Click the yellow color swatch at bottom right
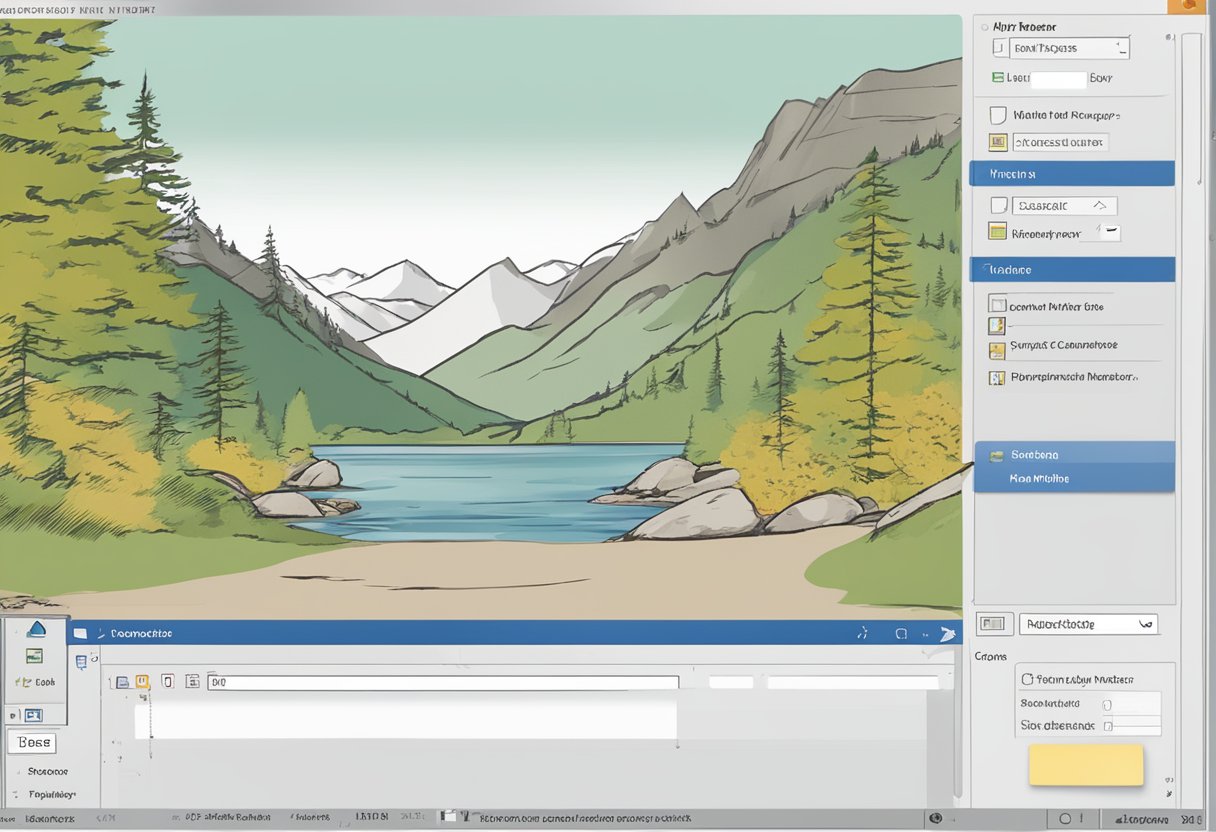The width and height of the screenshot is (1216, 832). click(x=1086, y=764)
